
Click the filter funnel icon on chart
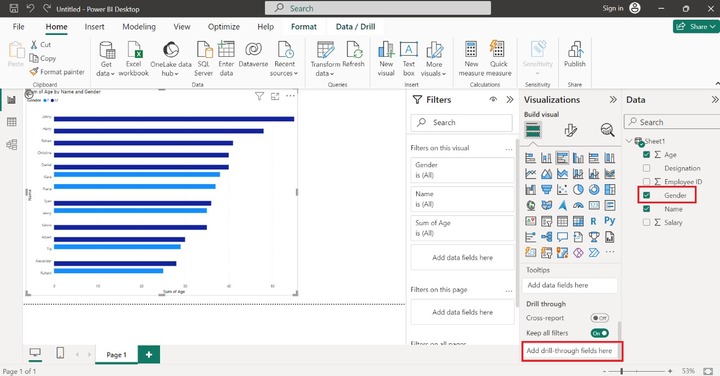259,96
